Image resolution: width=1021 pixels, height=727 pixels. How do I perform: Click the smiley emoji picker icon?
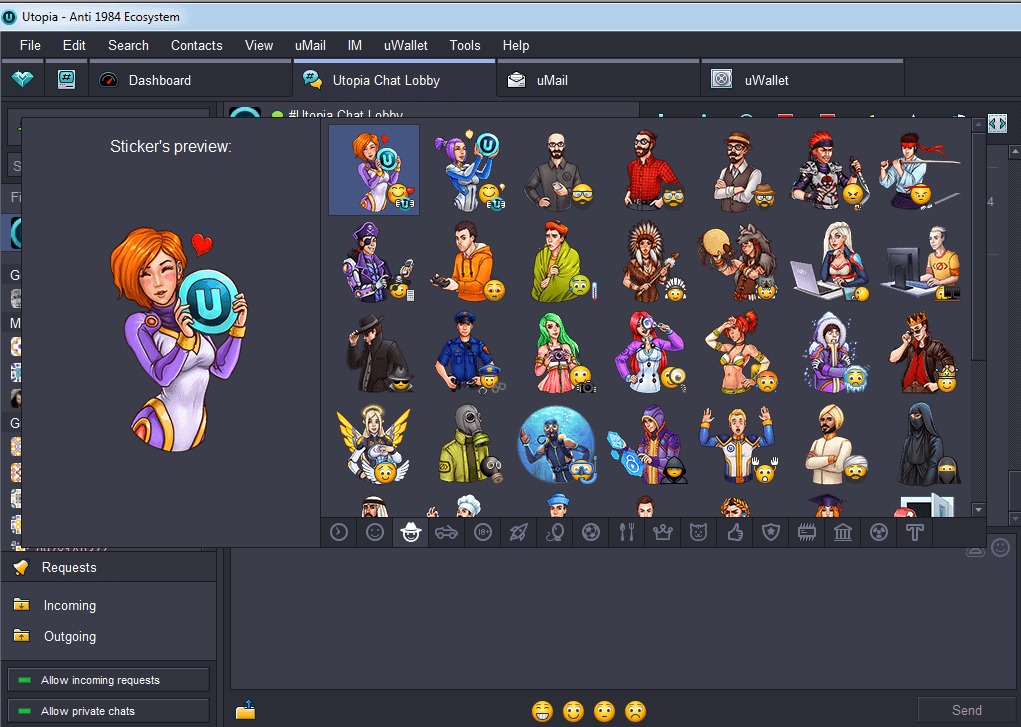click(x=1001, y=547)
